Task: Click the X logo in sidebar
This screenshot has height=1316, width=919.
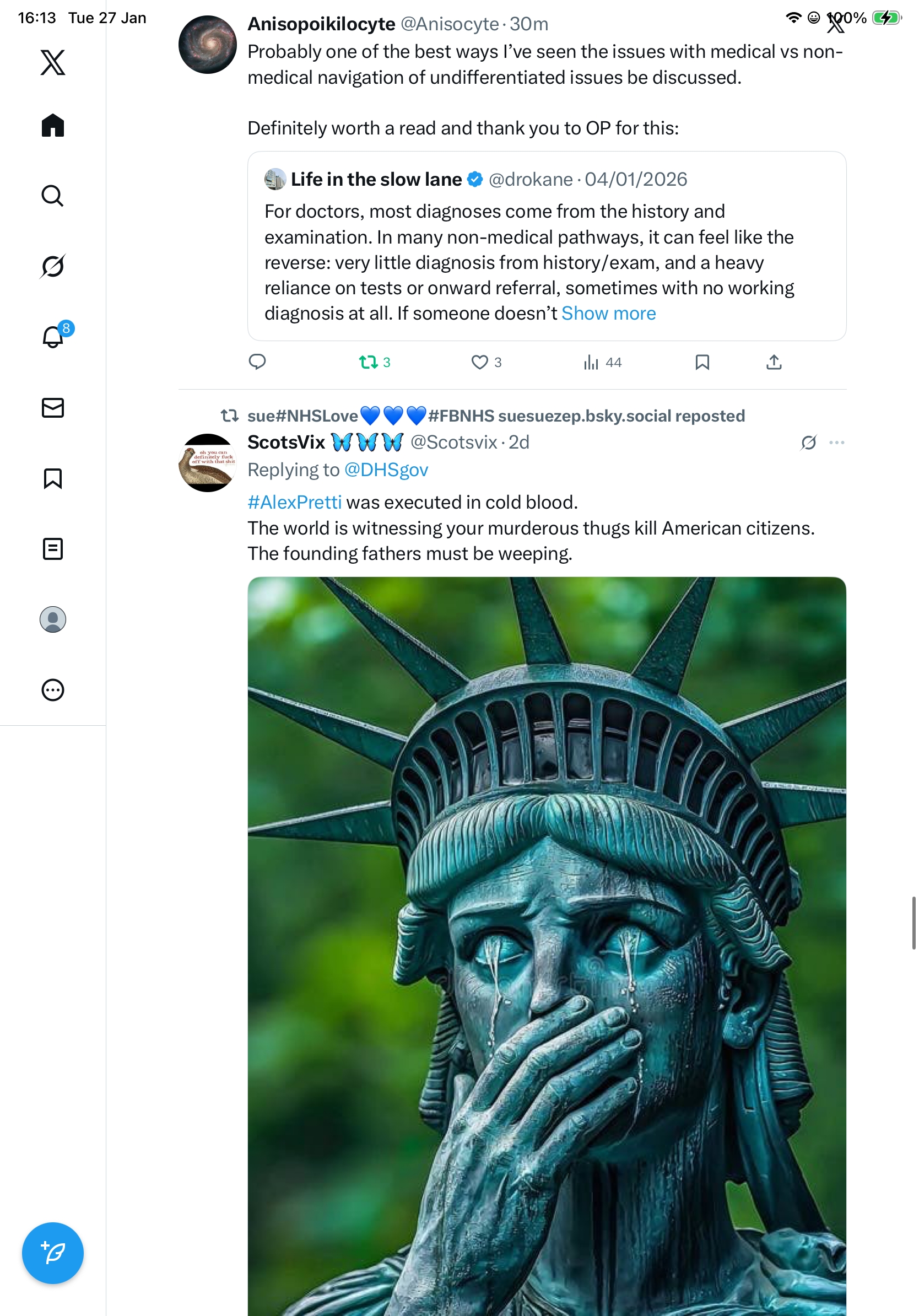Action: (53, 62)
